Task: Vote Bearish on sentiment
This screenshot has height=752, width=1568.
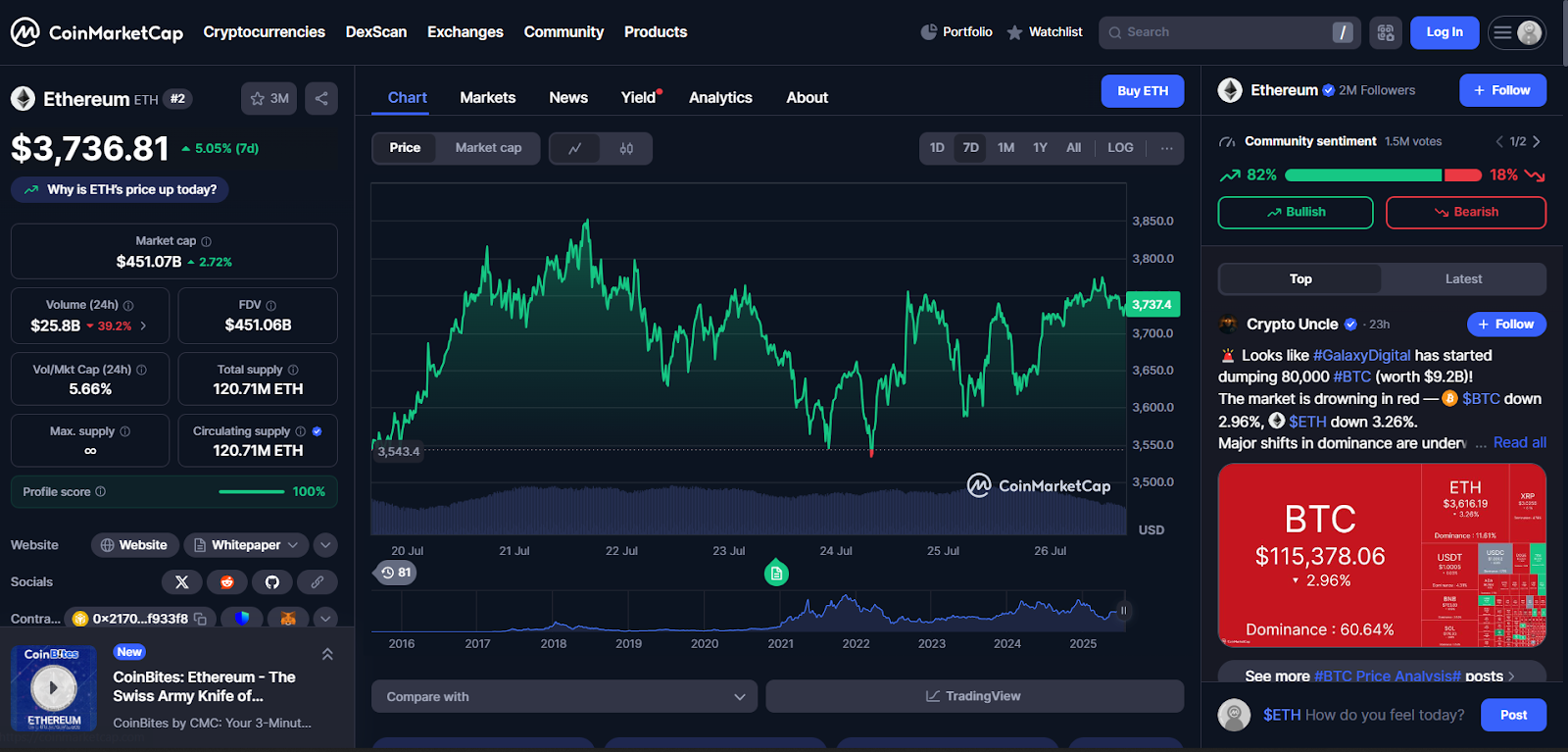Action: tap(1466, 213)
